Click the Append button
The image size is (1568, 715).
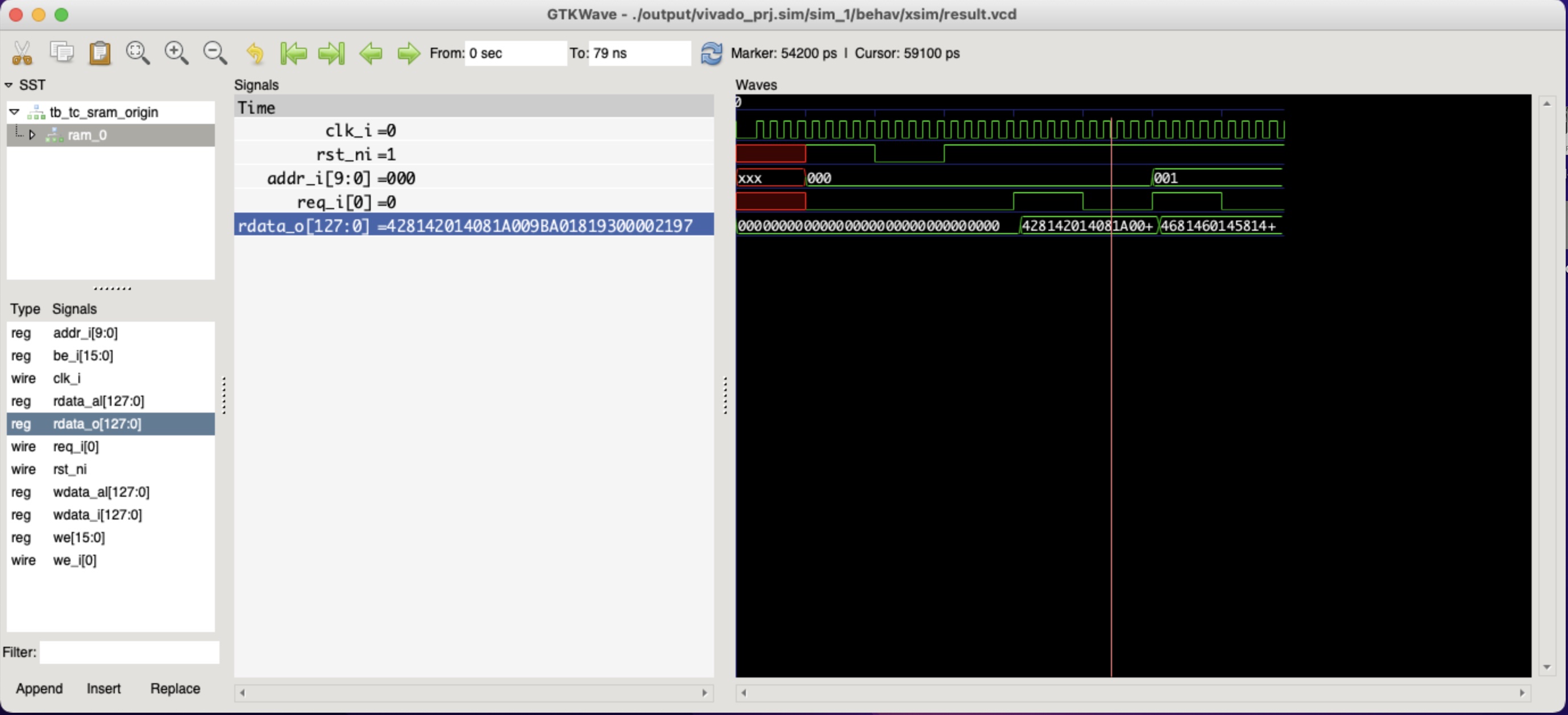39,688
